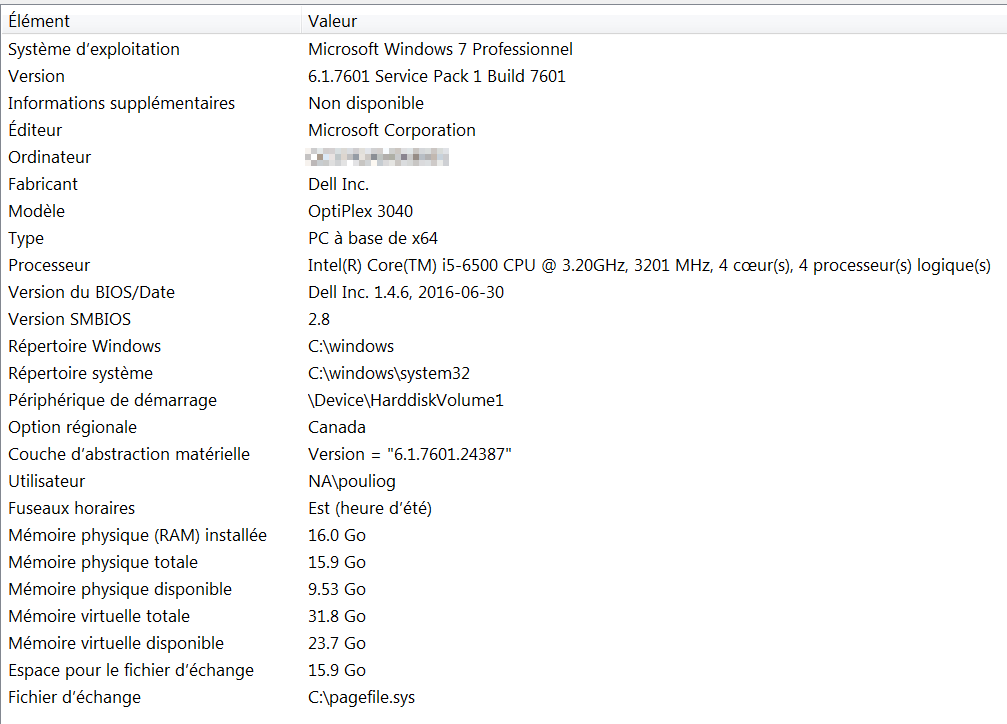Viewport: 1007px width, 724px height.
Task: Select the "Processeur" row label
Action: click(x=49, y=265)
